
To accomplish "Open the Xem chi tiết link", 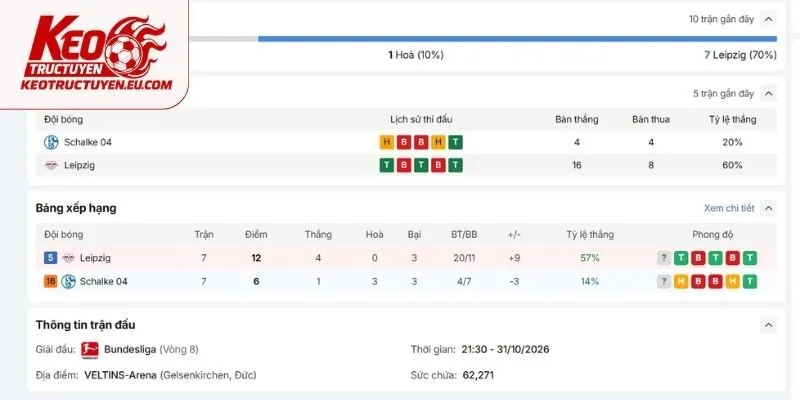I will click(x=729, y=208).
